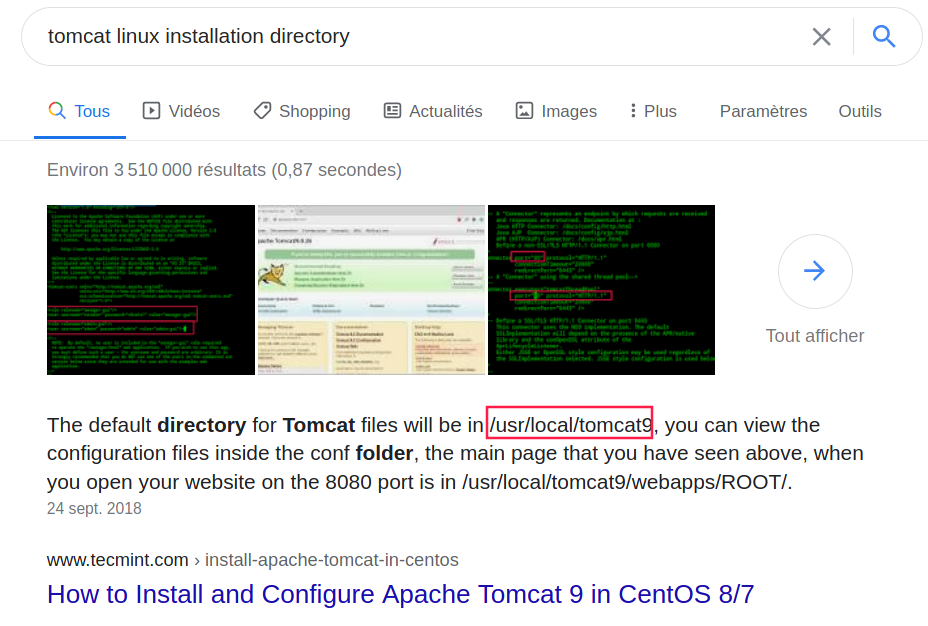Click the Tout afficher label
The image size is (928, 626).
tap(815, 336)
